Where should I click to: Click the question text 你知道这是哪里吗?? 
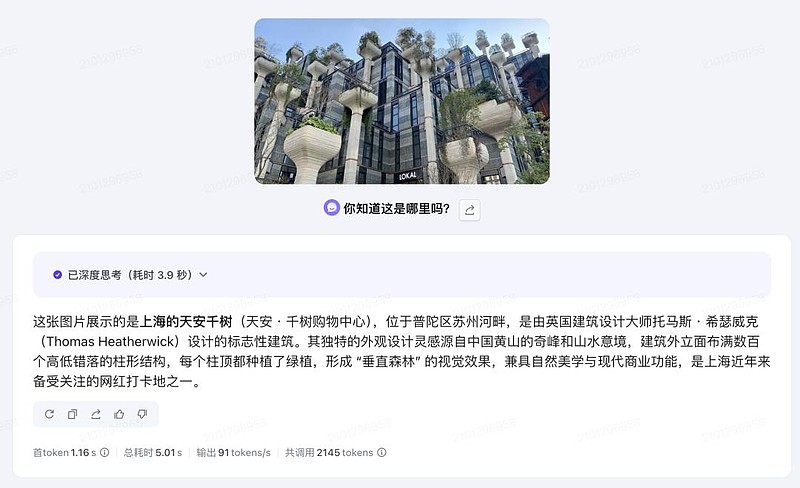tap(396, 208)
